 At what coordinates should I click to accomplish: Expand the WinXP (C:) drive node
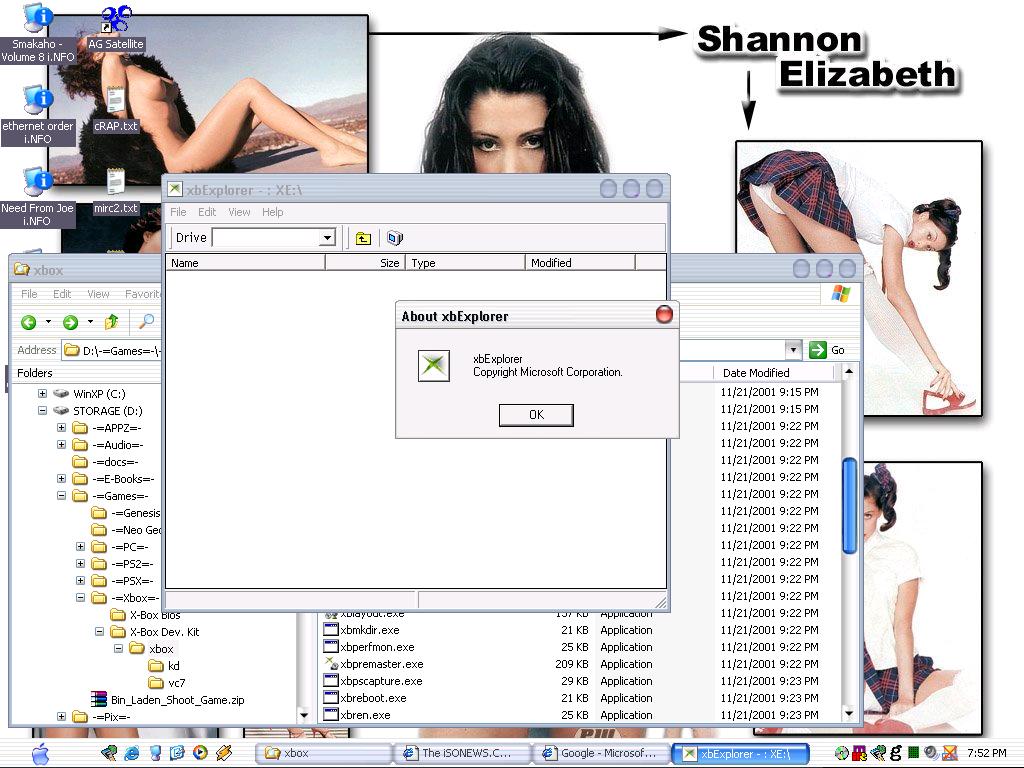coord(42,393)
